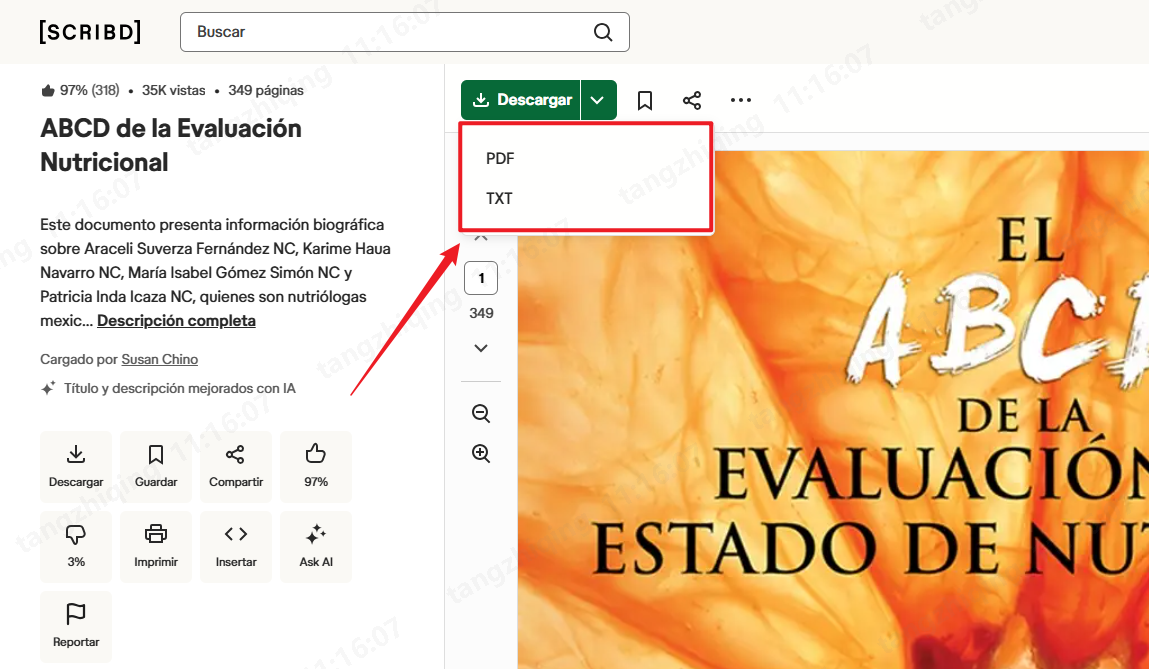Click the search magnifier icon
The image size is (1149, 669).
(x=602, y=32)
